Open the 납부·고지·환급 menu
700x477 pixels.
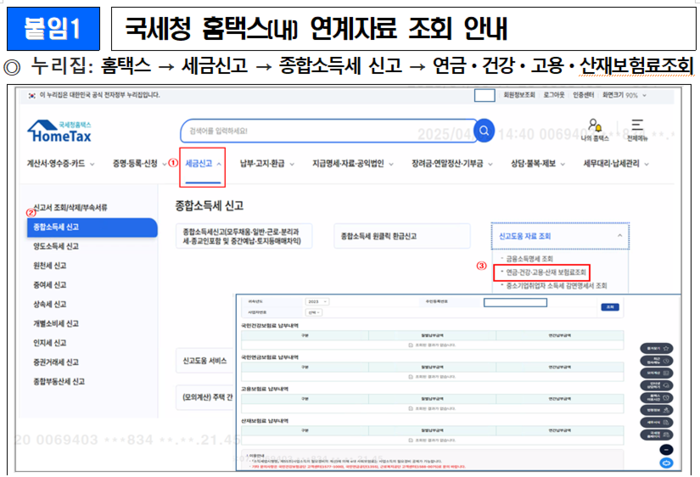263,163
